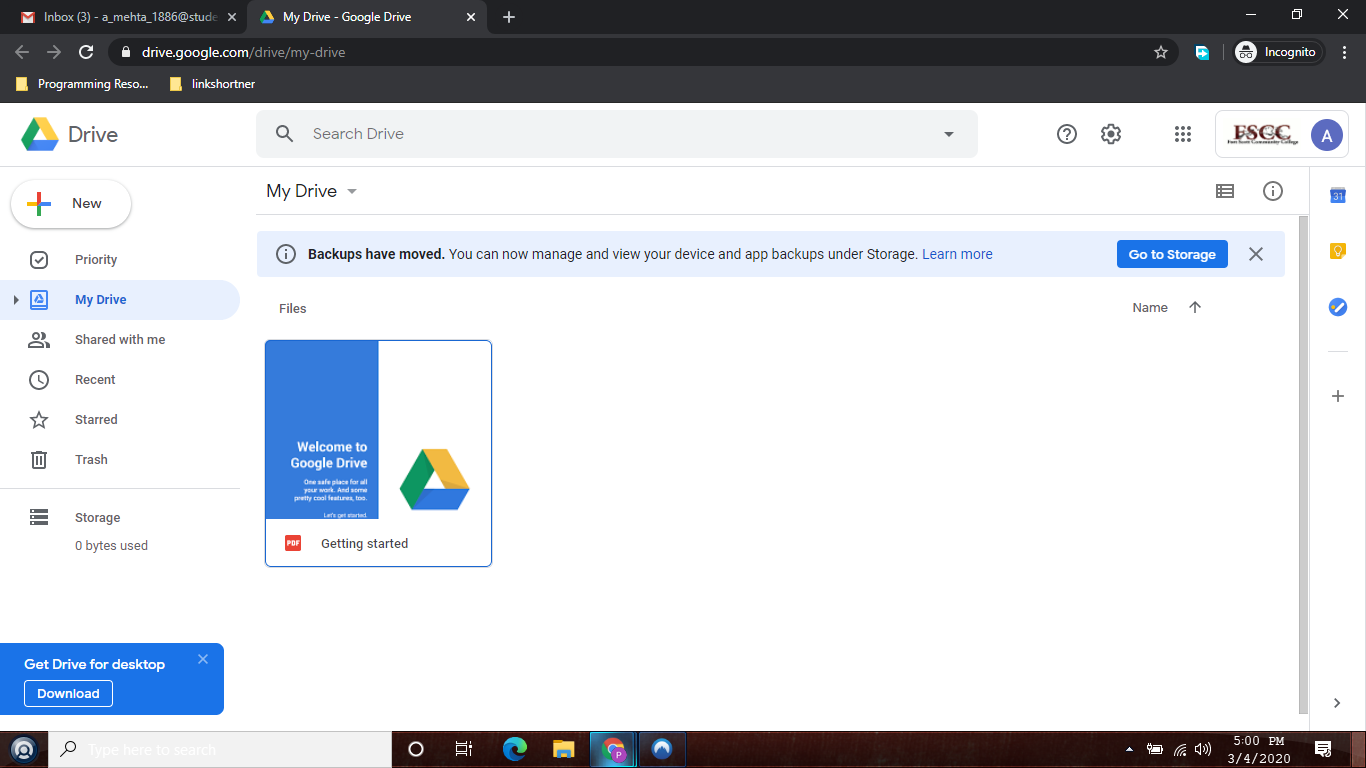Open Shared with me section
Viewport: 1366px width, 768px height.
[119, 340]
